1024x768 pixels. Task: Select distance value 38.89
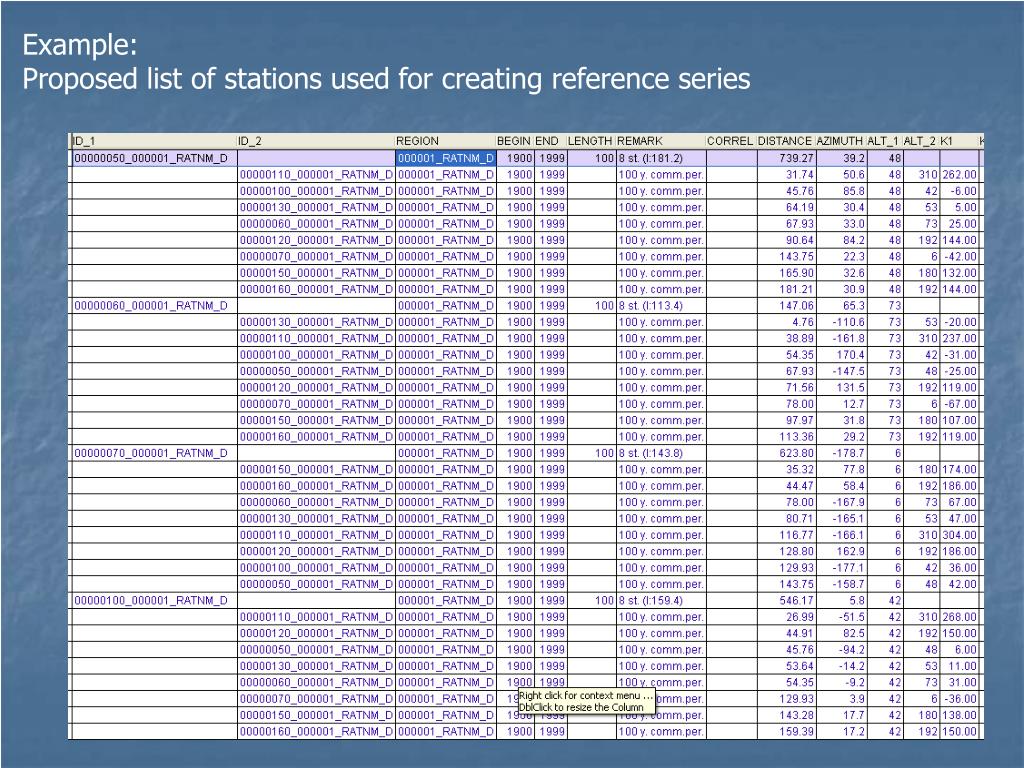[786, 338]
